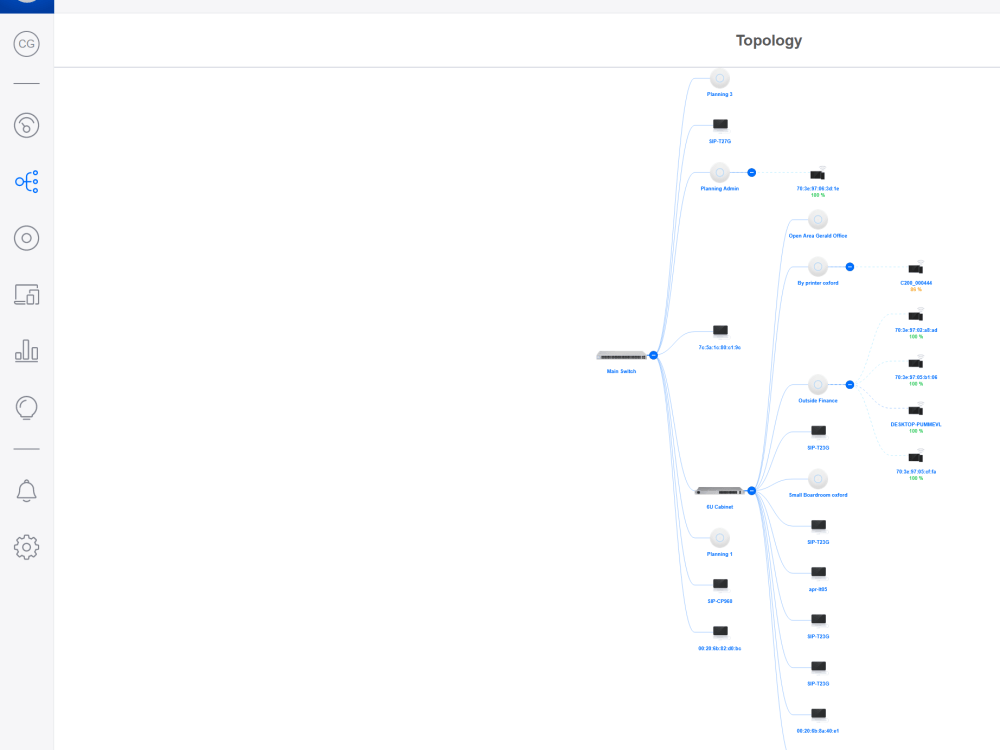Screen dimensions: 1000x750
Task: Select the Open Area Gerald Office AP icon
Action: tap(818, 219)
